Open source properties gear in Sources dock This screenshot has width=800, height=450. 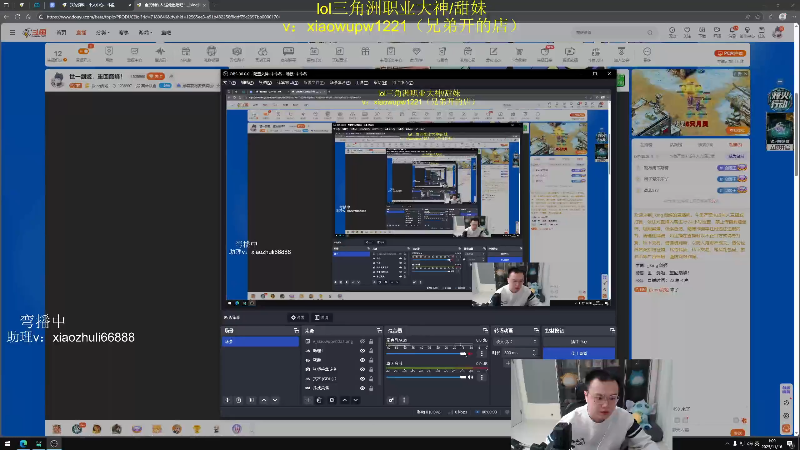click(332, 400)
